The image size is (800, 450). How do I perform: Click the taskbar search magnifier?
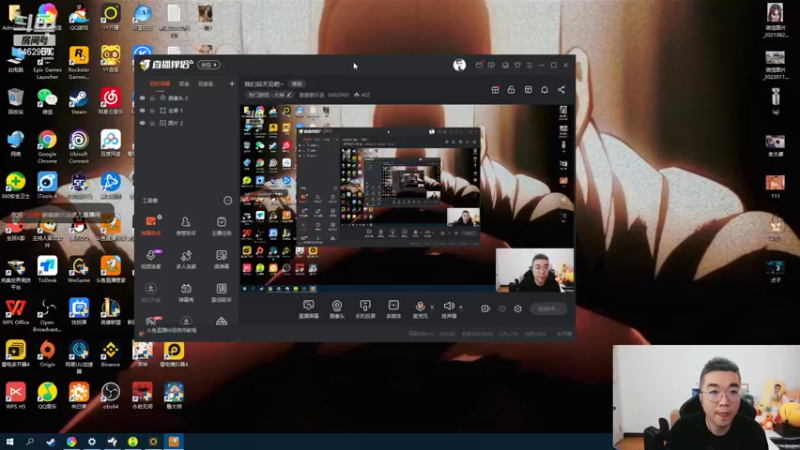30,442
